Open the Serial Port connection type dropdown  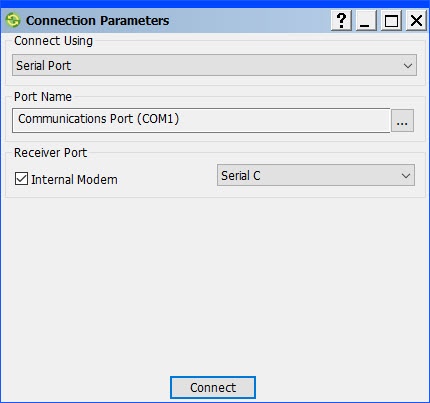point(214,65)
